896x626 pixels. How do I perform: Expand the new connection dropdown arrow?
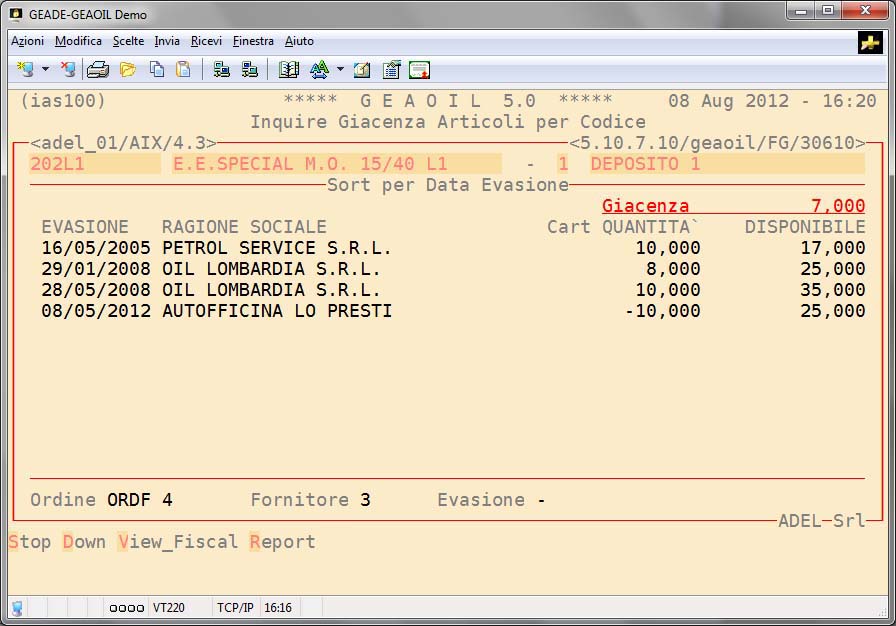45,69
